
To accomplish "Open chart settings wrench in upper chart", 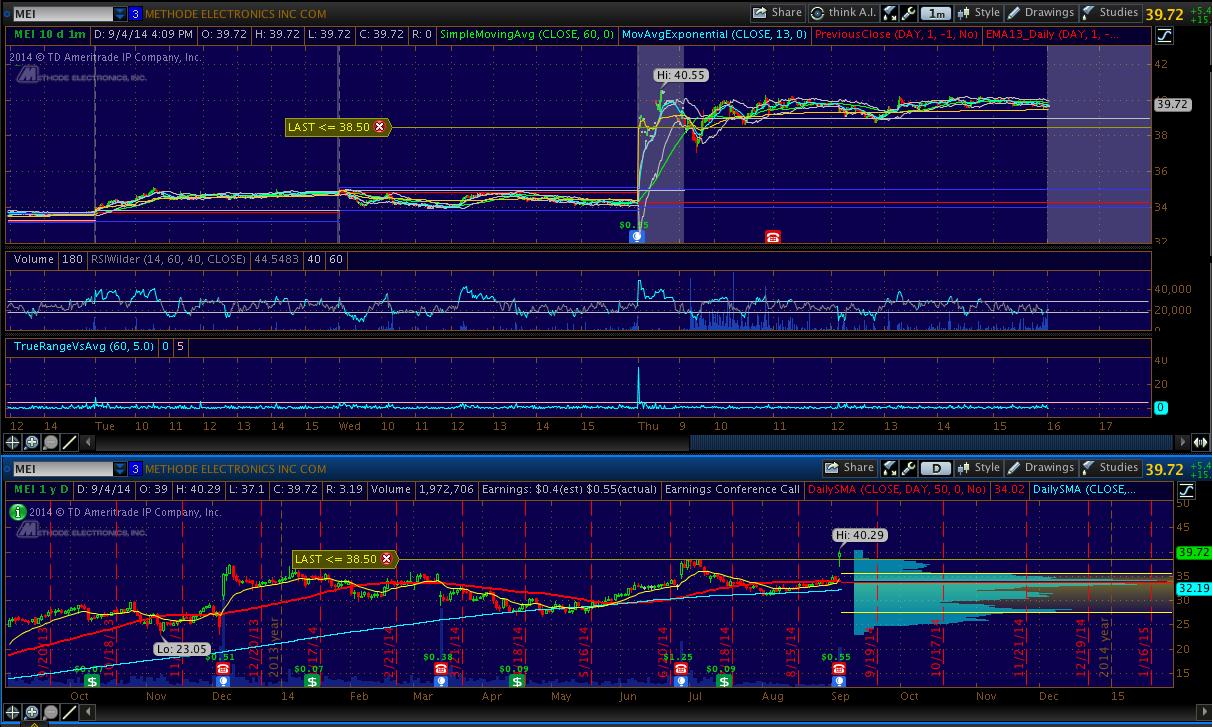I will [908, 13].
